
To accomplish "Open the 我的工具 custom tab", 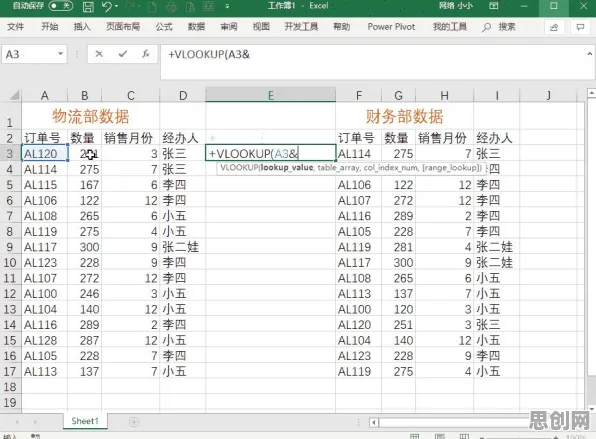I will tap(450, 27).
